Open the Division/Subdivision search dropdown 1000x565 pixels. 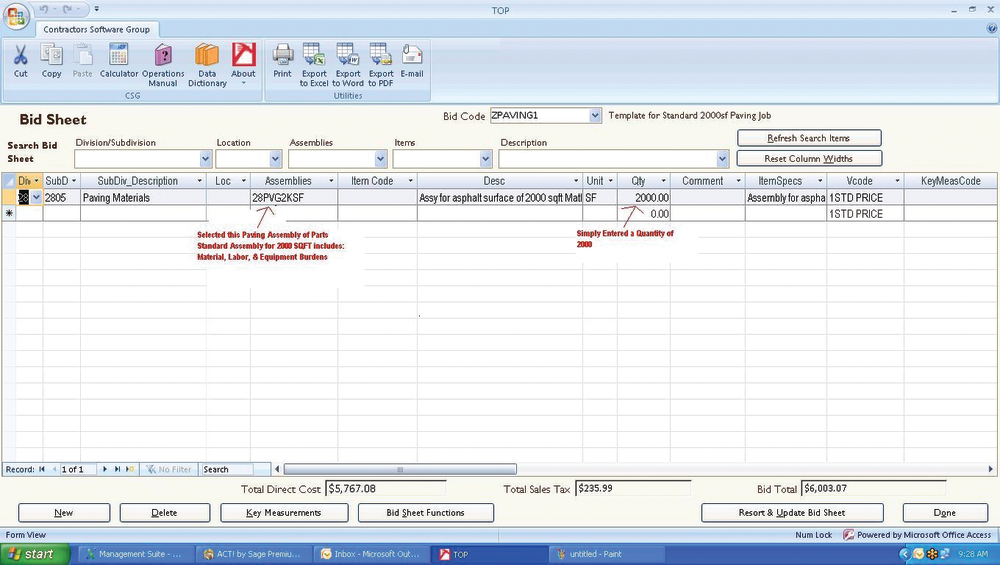[x=205, y=159]
